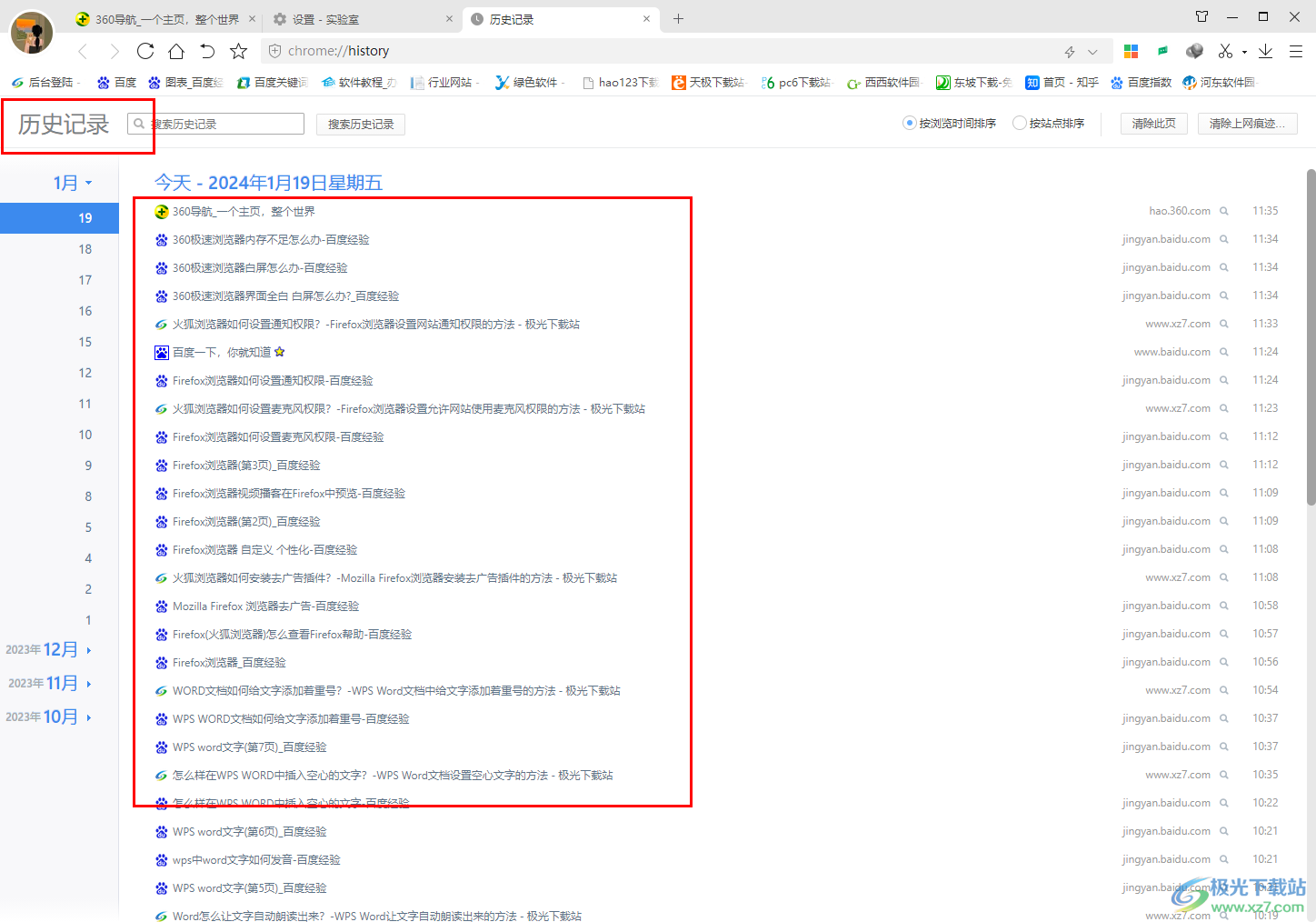Screen dimensions: 1316x922
Task: Expand the 2023年12月 history section
Action: click(48, 649)
